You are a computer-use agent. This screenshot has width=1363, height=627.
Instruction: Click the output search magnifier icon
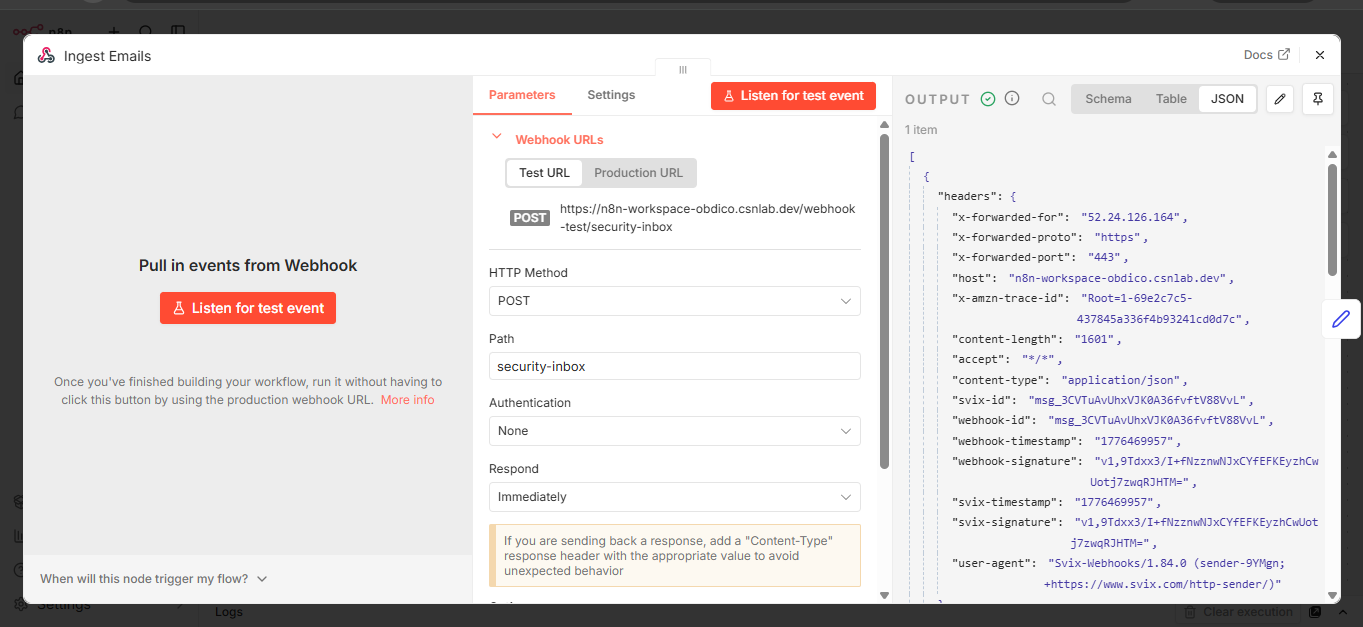tap(1049, 99)
